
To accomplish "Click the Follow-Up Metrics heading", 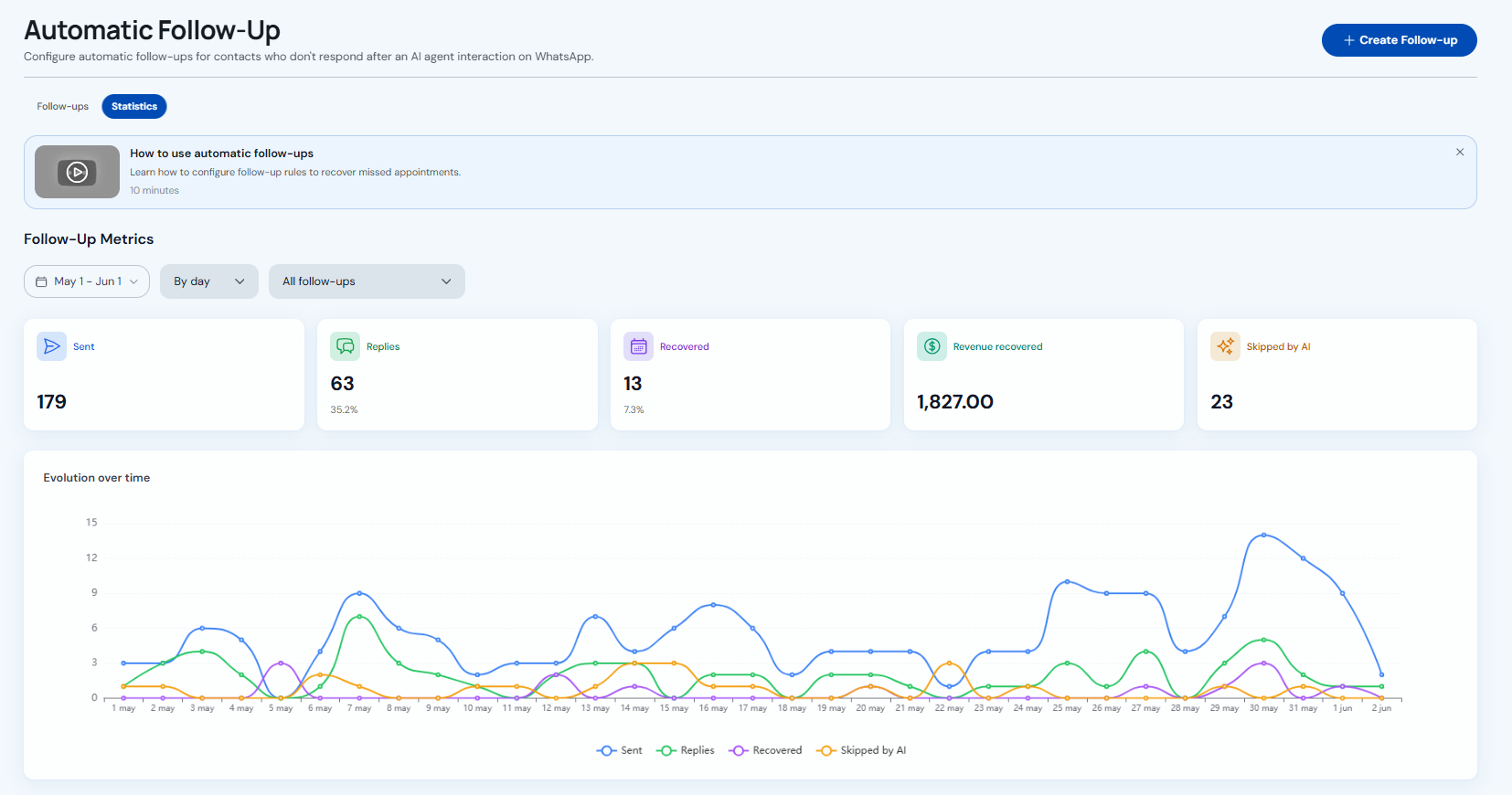I will coord(89,239).
